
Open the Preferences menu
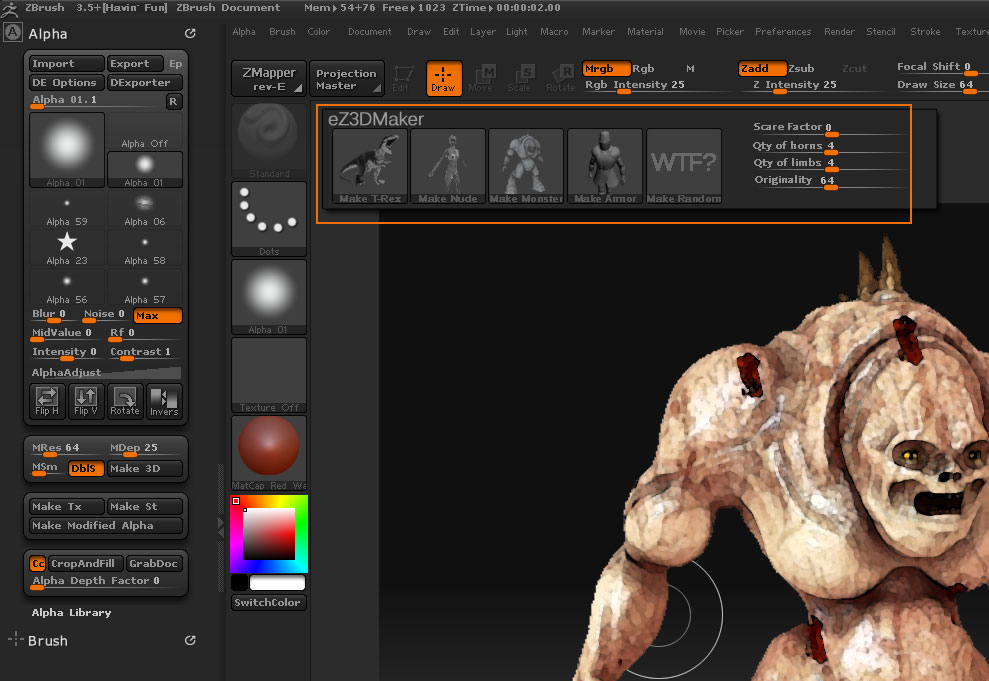pyautogui.click(x=783, y=32)
